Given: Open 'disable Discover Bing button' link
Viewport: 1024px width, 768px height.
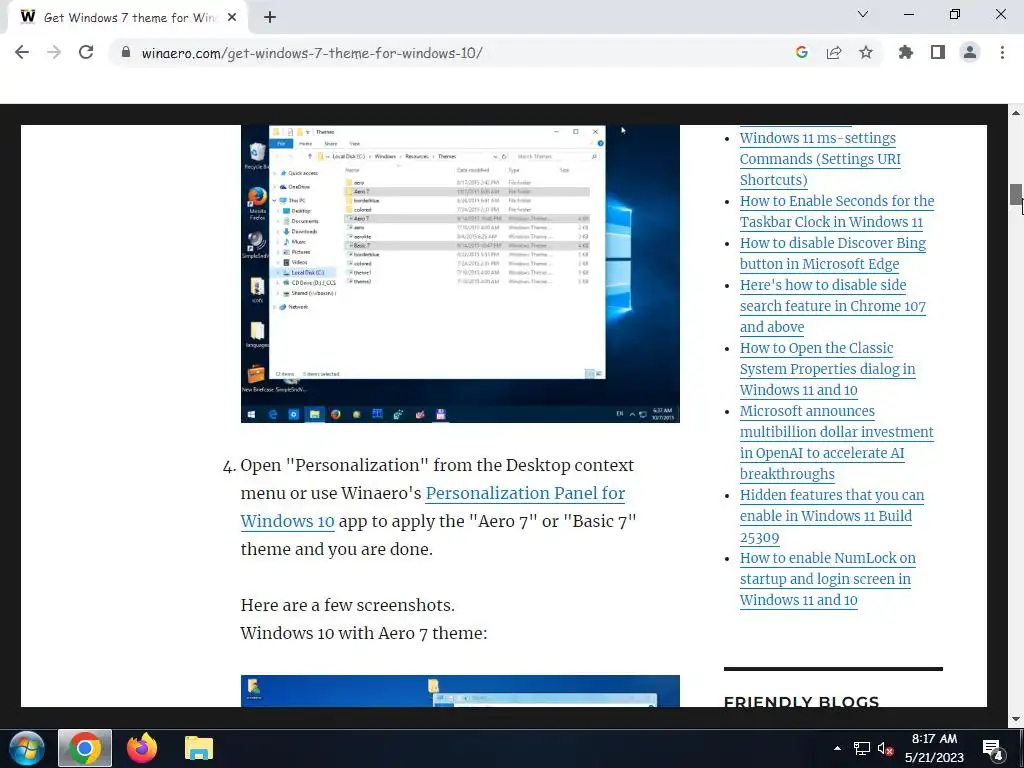Looking at the screenshot, I should (x=833, y=253).
